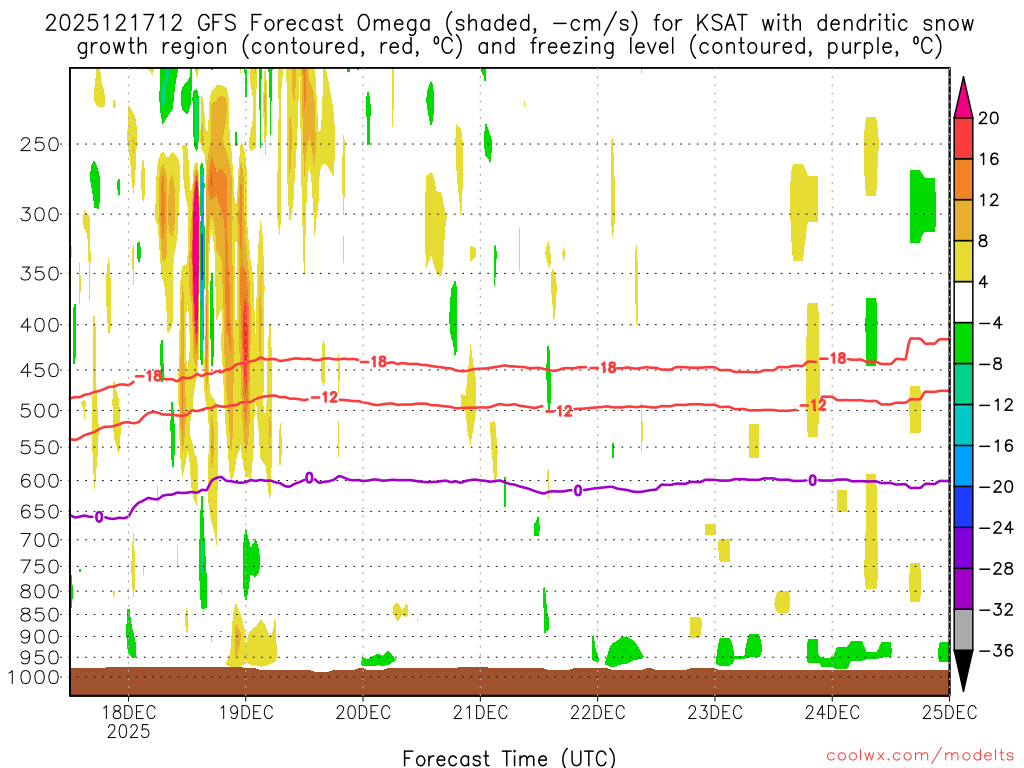This screenshot has width=1024, height=768.
Task: Click the Forecast Time (UTC) axis title
Action: pos(509,757)
